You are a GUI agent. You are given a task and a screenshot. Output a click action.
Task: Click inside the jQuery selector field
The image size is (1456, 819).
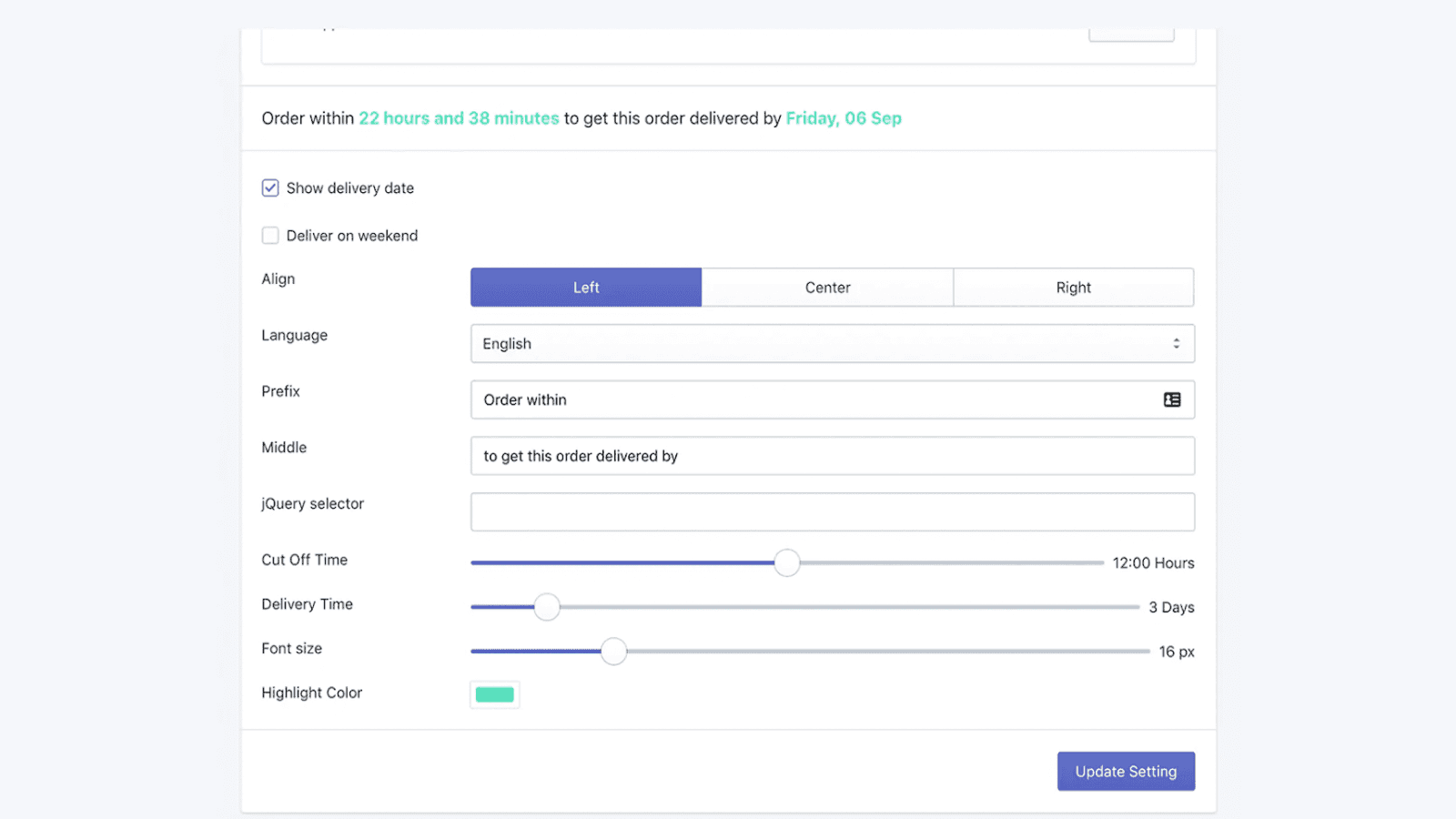[x=833, y=511]
